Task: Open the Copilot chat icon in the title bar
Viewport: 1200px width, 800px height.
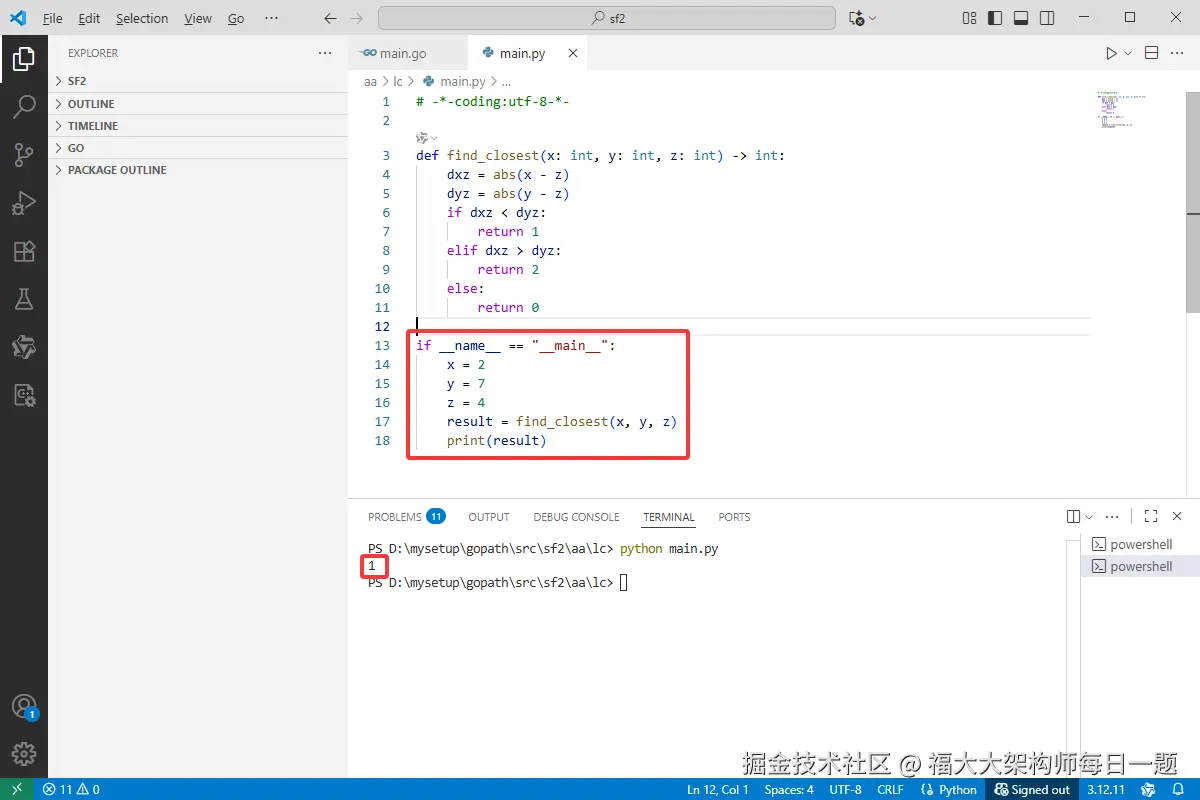Action: (x=856, y=18)
